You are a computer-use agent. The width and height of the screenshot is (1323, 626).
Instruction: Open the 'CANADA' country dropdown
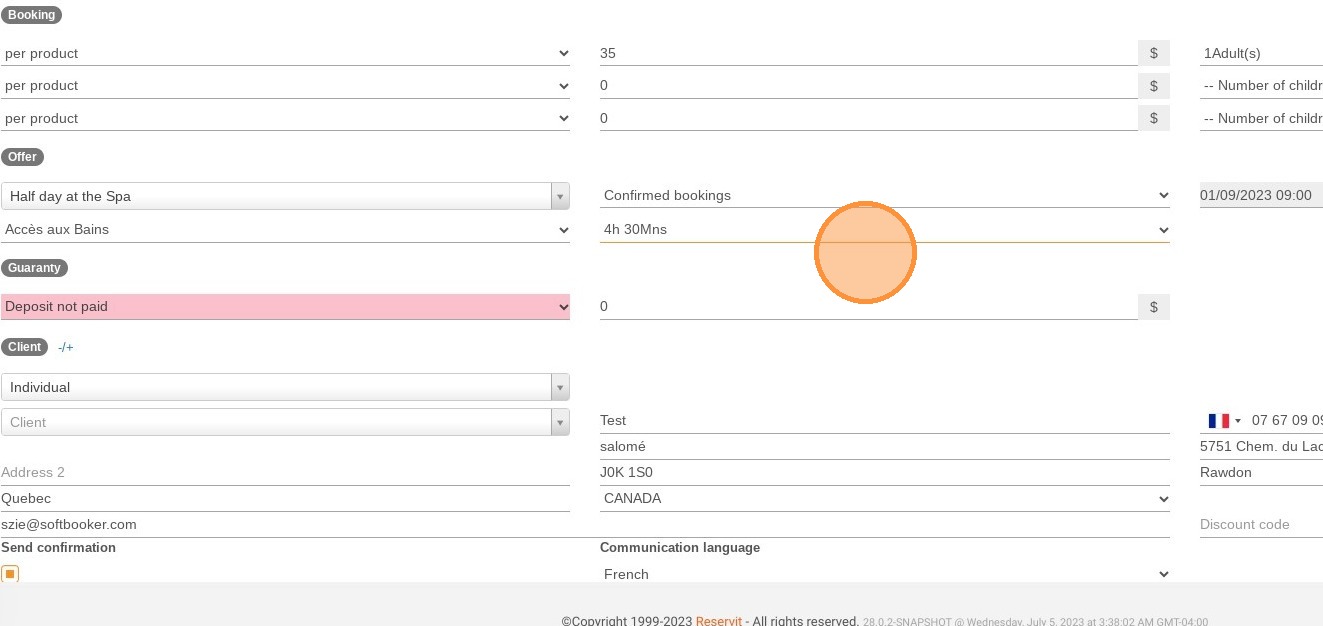click(x=885, y=498)
